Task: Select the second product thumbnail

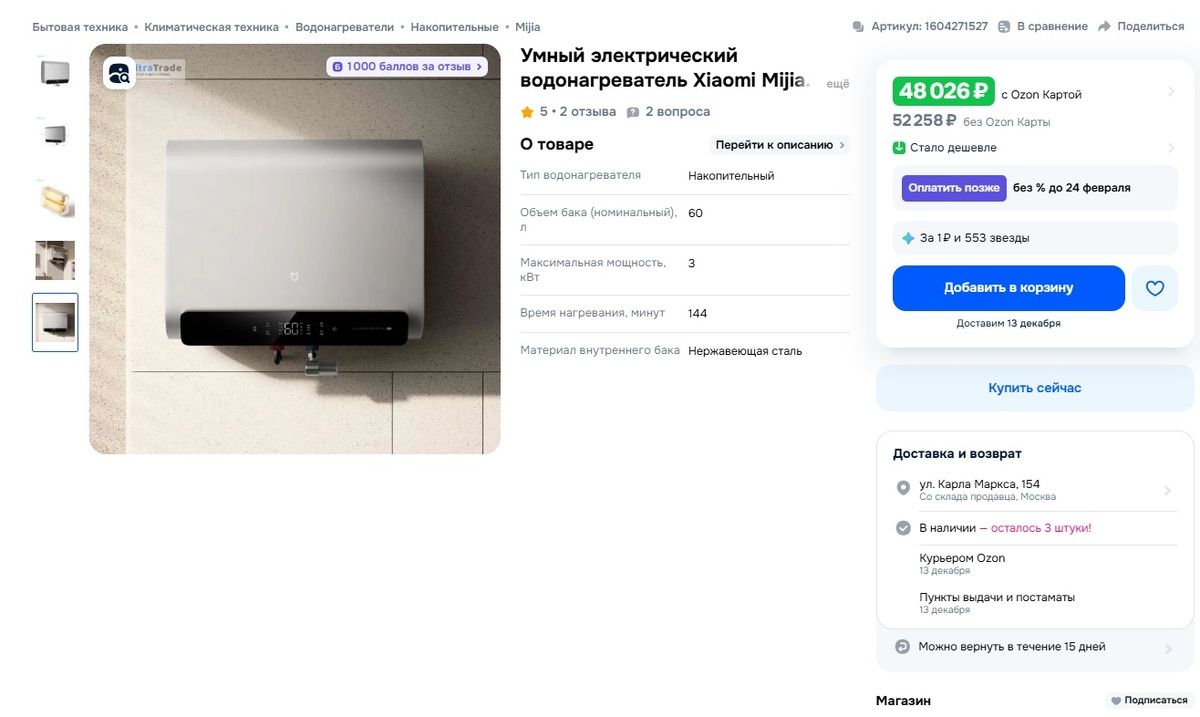Action: point(55,135)
